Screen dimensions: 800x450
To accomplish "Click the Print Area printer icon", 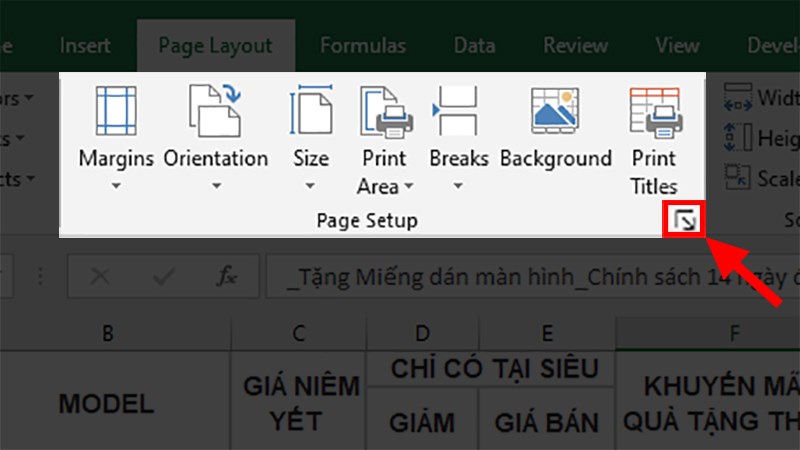I will pos(386,112).
